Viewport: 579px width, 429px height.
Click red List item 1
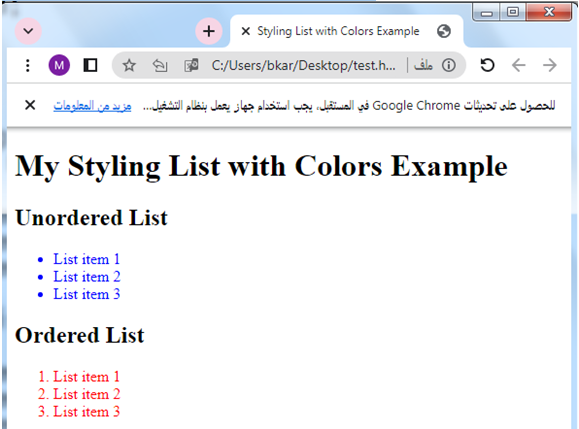(86, 377)
